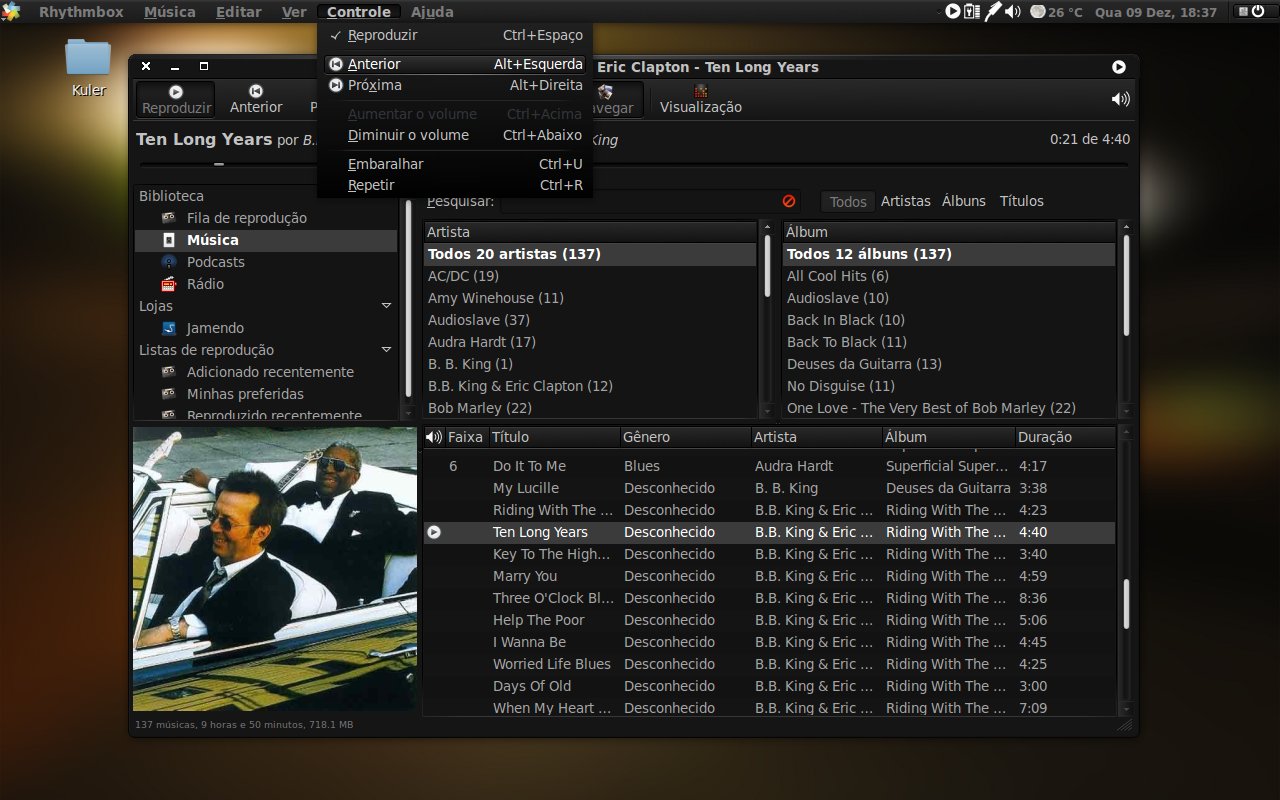Click the Anterior toolbar button icon

pyautogui.click(x=256, y=91)
